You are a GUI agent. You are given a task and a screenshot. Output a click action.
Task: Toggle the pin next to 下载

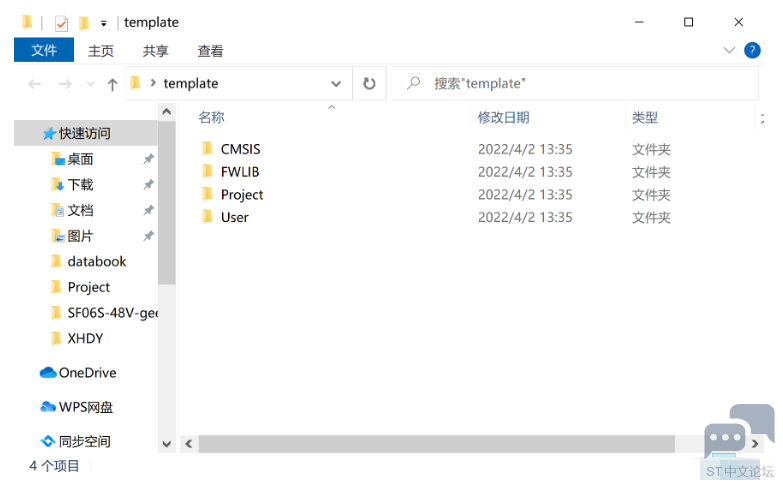point(148,185)
